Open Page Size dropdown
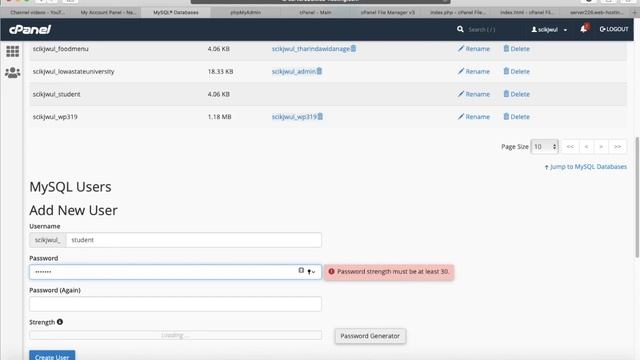The height and width of the screenshot is (360, 640). pos(544,147)
